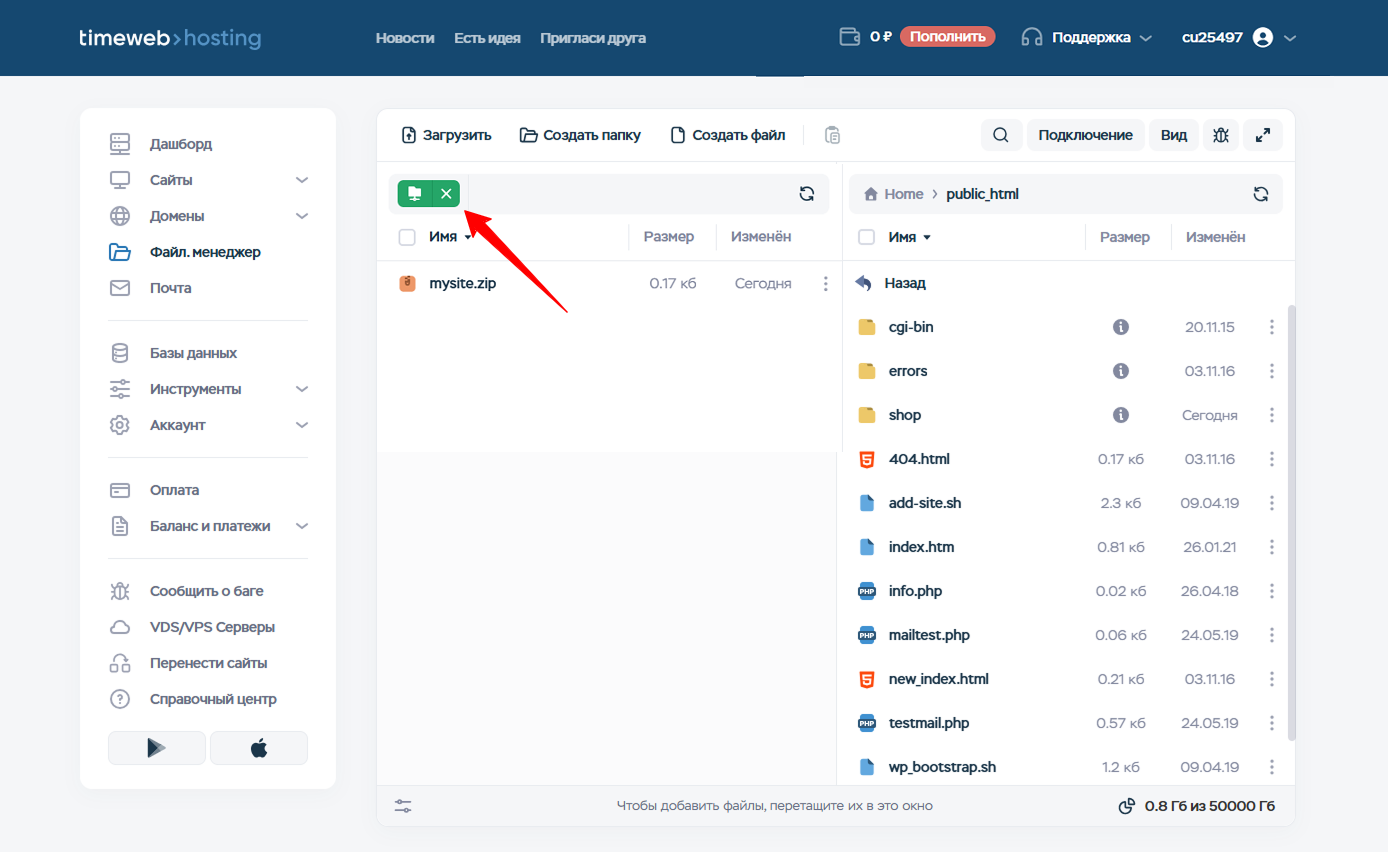The image size is (1388, 852).
Task: Open actions menu for cgi-bin folder
Action: [x=1272, y=327]
